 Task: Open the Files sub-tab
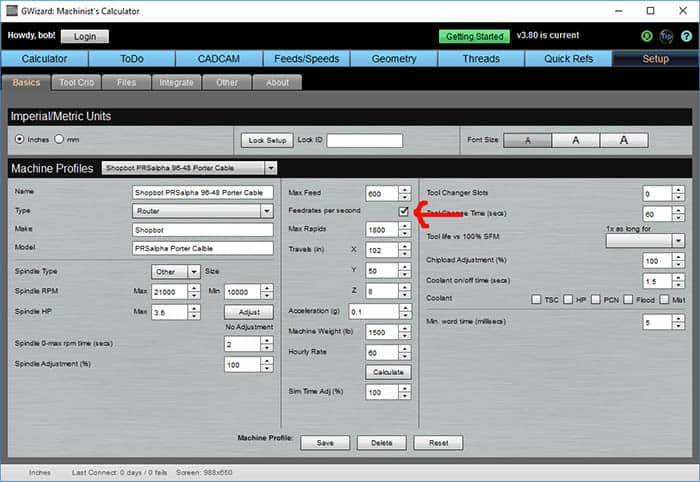click(x=126, y=83)
